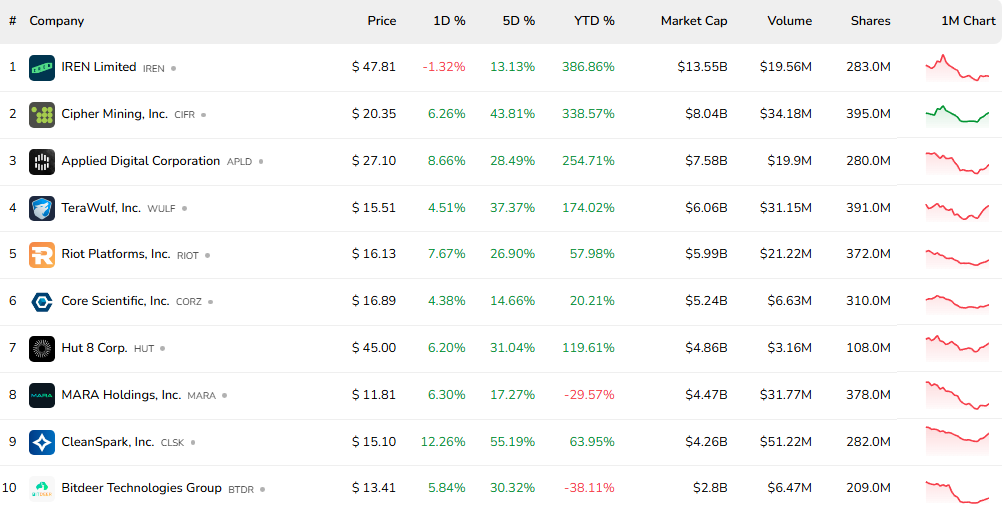Open the IREN Limited 1M chart thumbnail
The height and width of the screenshot is (512, 1002).
point(957,68)
